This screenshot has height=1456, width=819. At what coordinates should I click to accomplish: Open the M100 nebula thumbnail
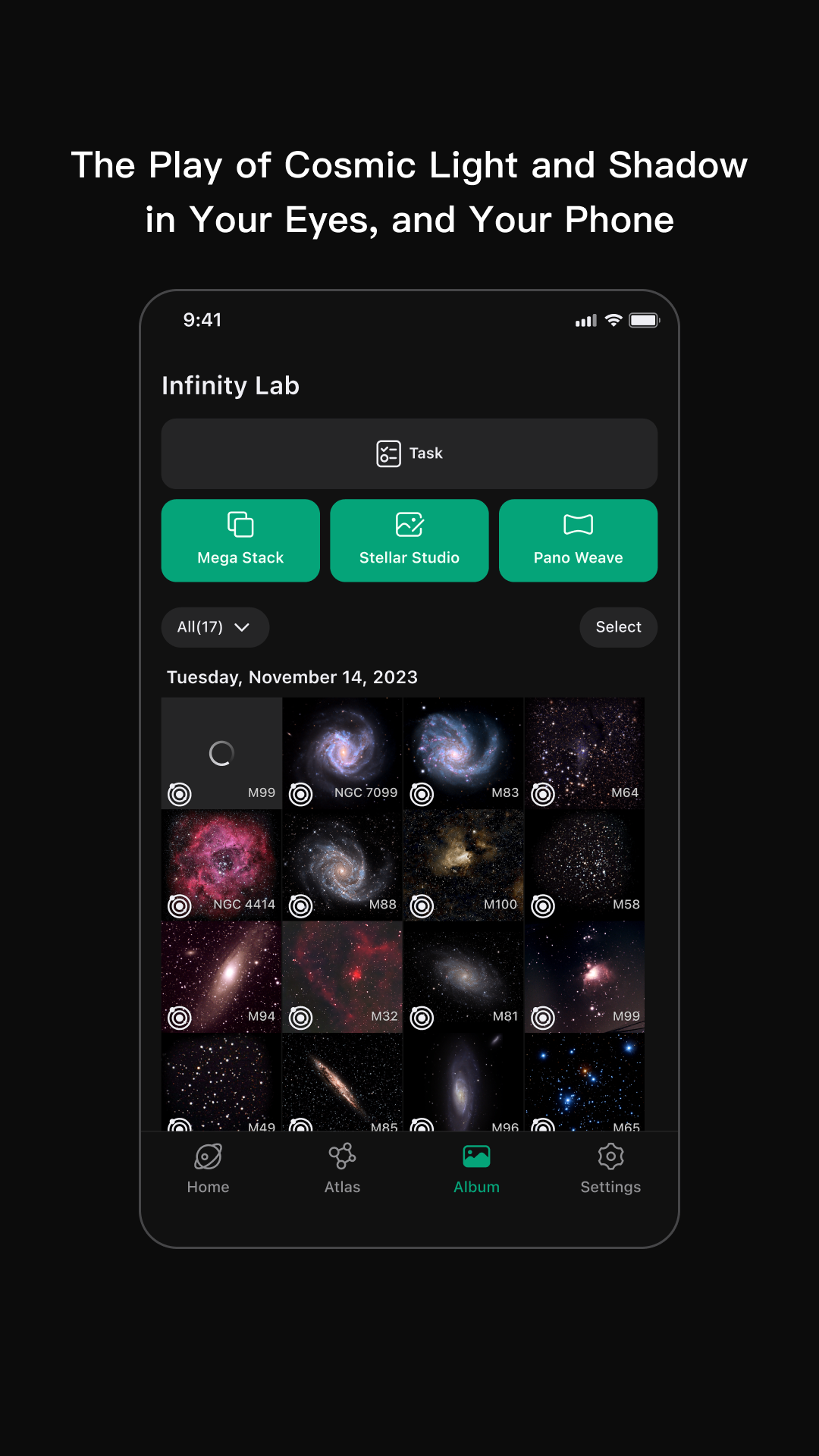(463, 865)
